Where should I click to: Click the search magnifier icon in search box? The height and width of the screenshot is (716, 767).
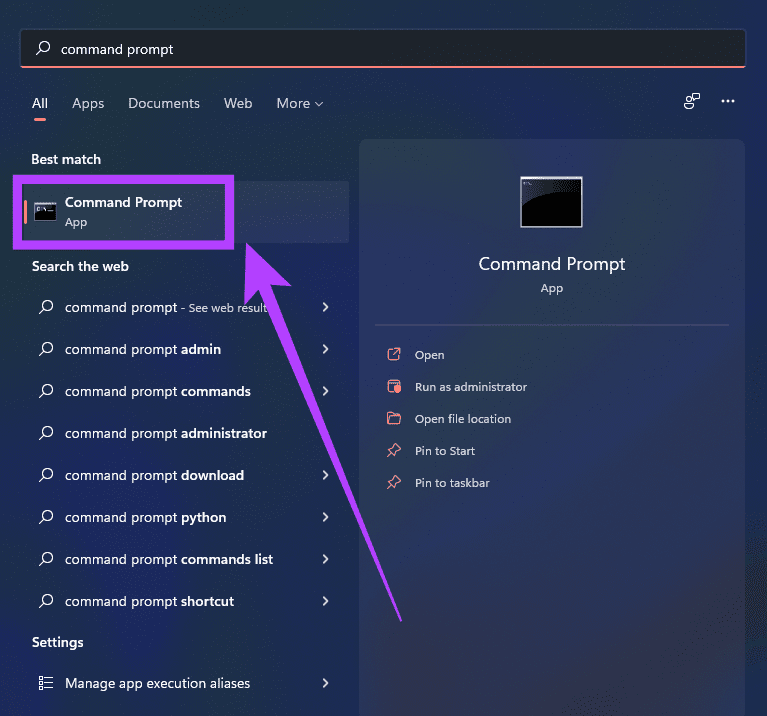pyautogui.click(x=43, y=48)
